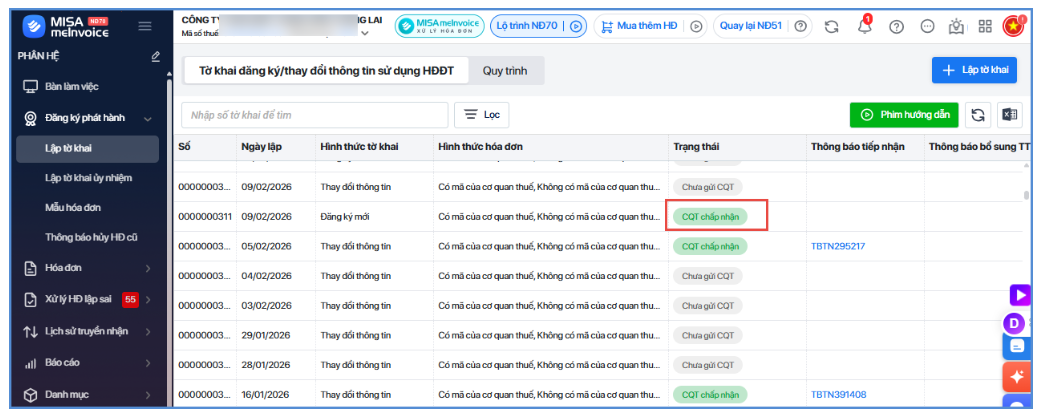This screenshot has width=1043, height=415.
Task: Switch to the Quy trình tab
Action: click(x=505, y=70)
